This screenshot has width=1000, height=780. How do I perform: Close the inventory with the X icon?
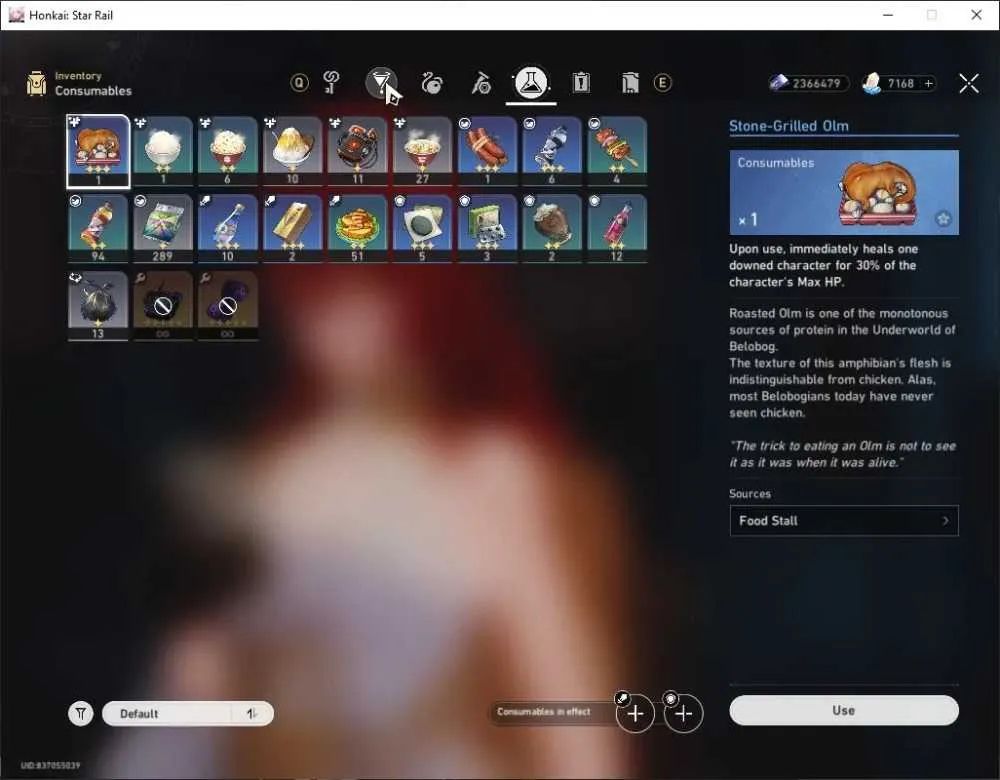click(969, 83)
